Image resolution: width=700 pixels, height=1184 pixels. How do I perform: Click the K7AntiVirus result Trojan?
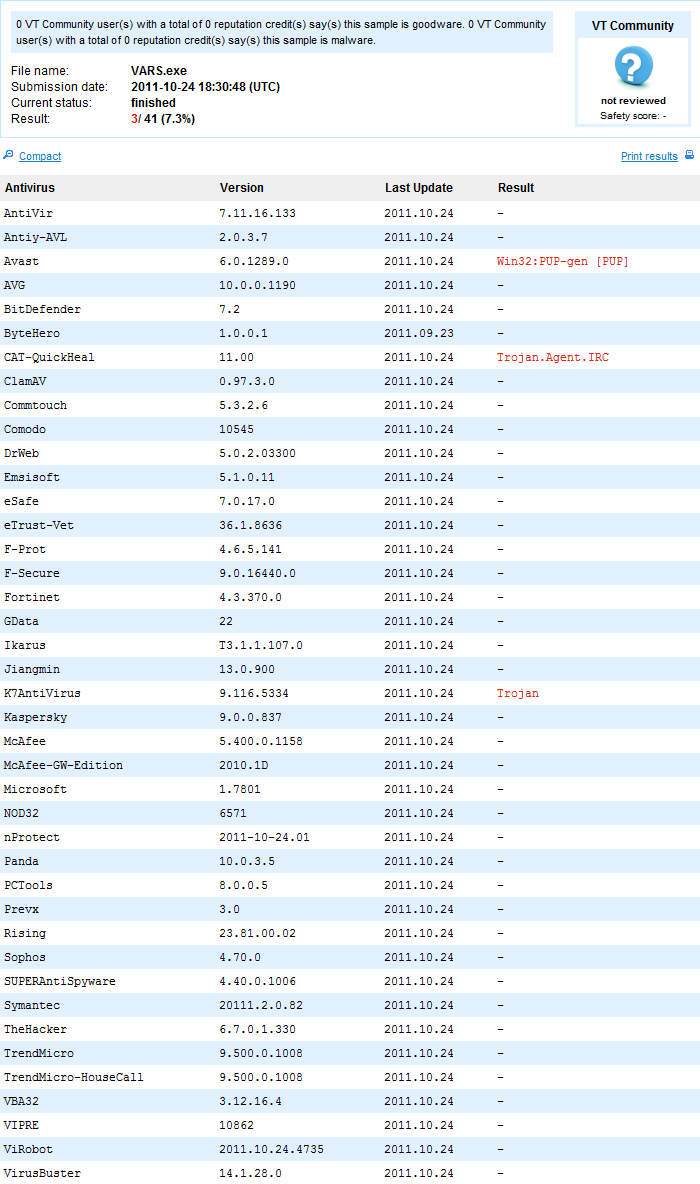(x=518, y=693)
